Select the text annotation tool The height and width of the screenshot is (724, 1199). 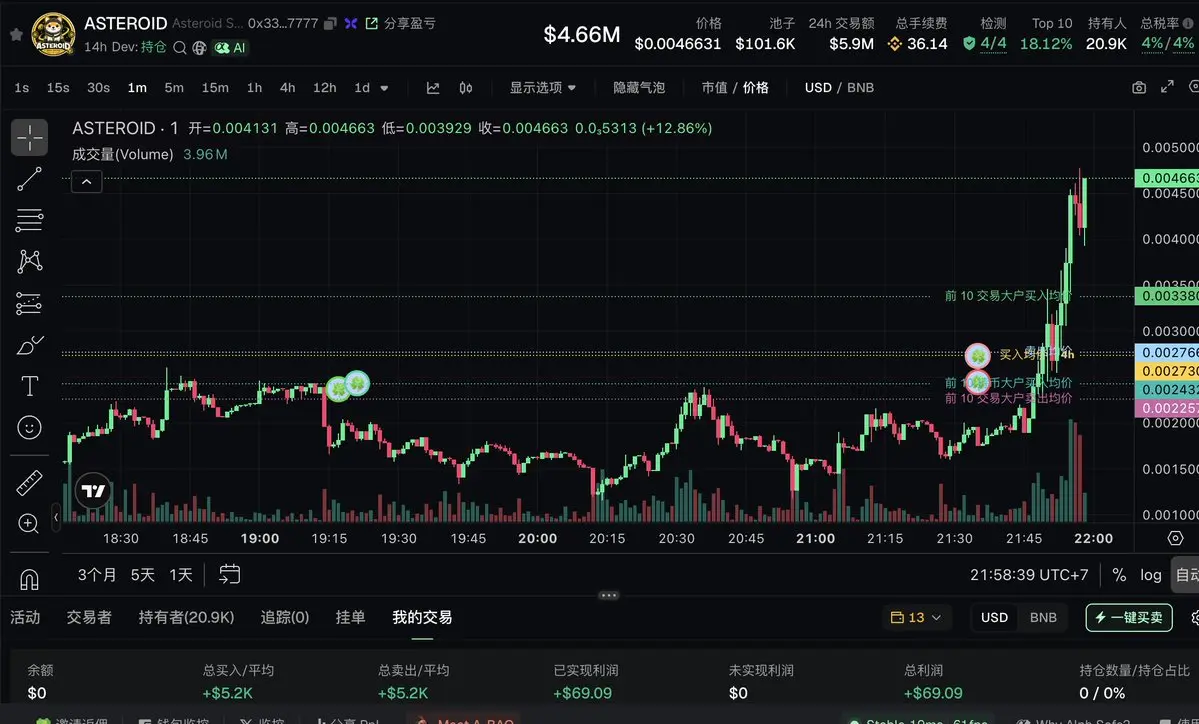click(30, 386)
